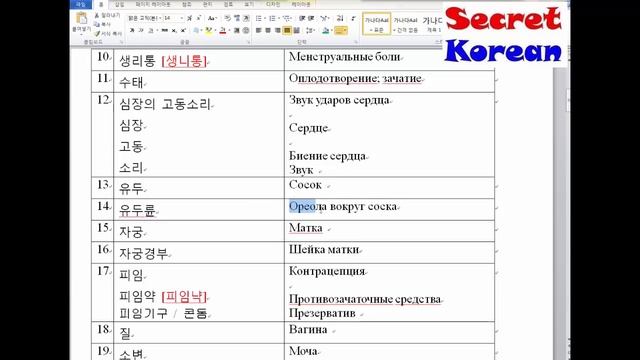The image size is (640, 360).
Task: Toggle underline formatting
Action: click(x=150, y=31)
